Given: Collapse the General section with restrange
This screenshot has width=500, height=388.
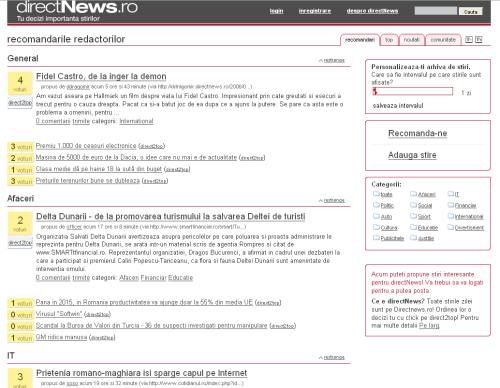Looking at the screenshot, I should point(332,60).
